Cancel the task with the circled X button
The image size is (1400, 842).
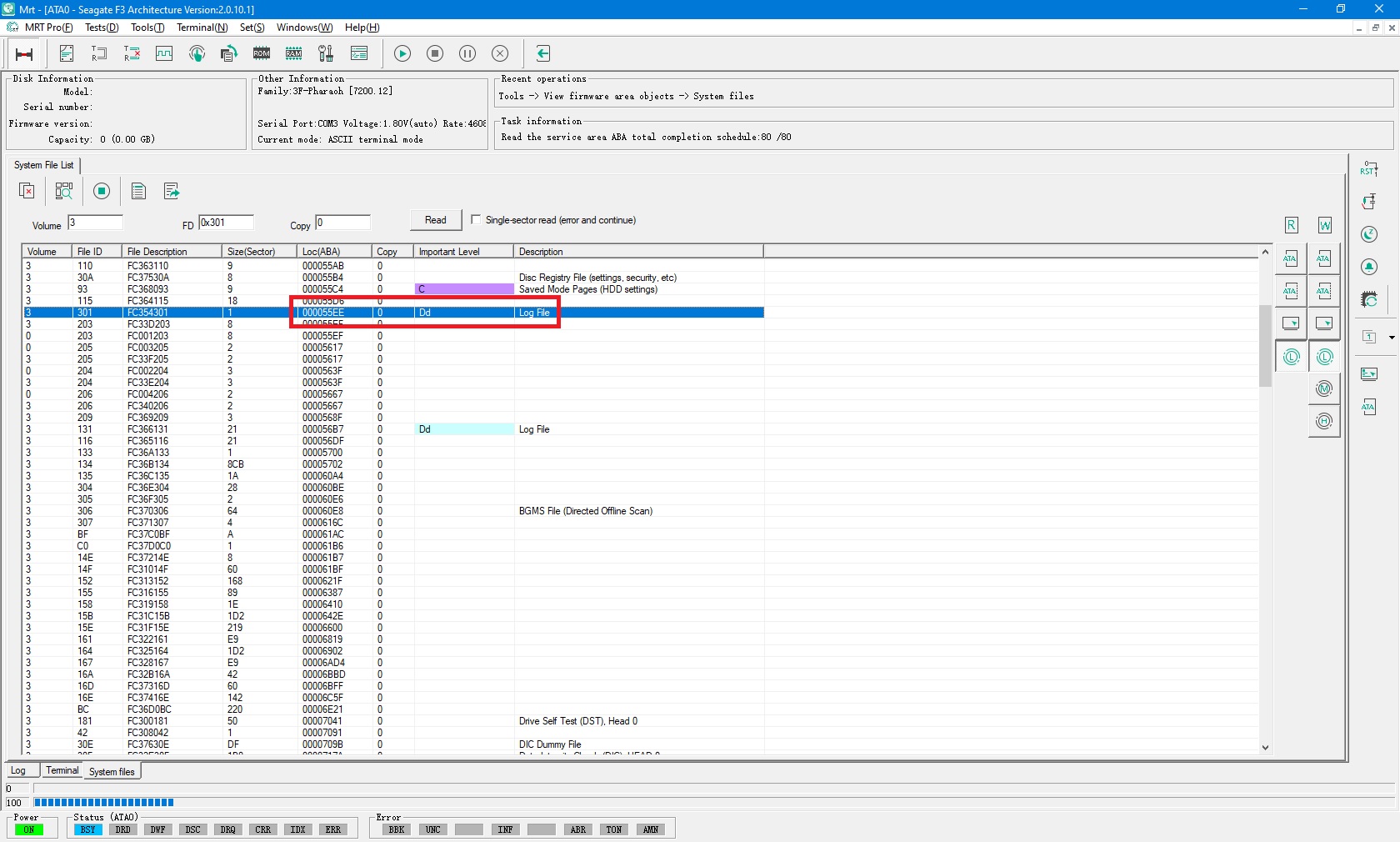pos(500,53)
